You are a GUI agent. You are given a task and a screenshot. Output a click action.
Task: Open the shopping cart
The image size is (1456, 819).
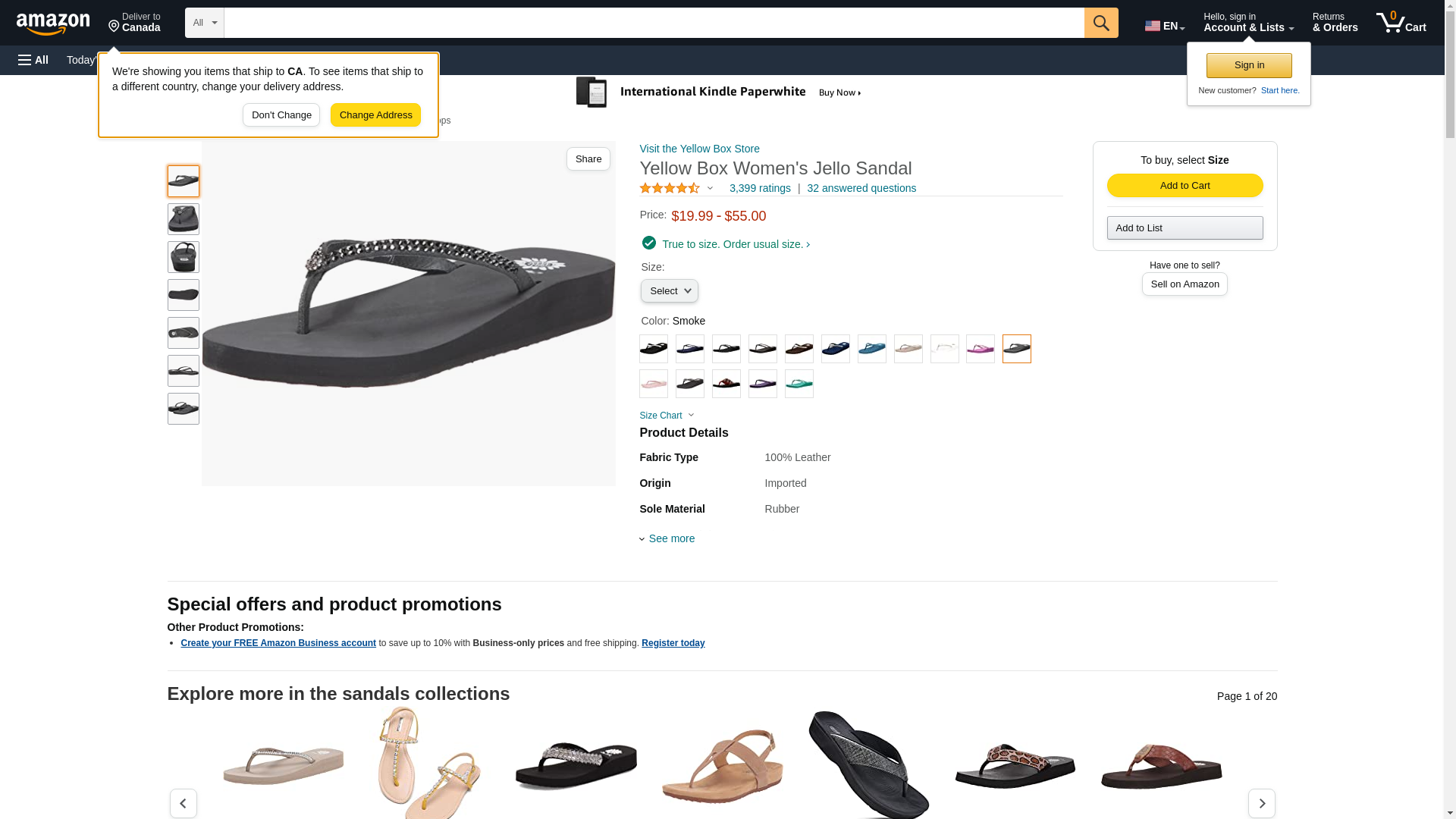pos(1401,23)
